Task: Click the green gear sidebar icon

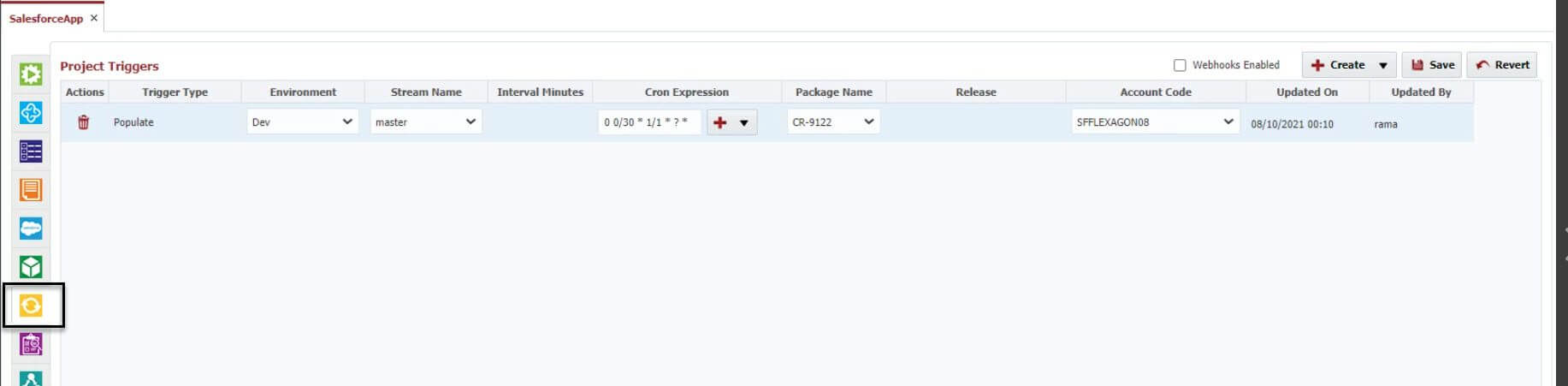Action: point(31,74)
